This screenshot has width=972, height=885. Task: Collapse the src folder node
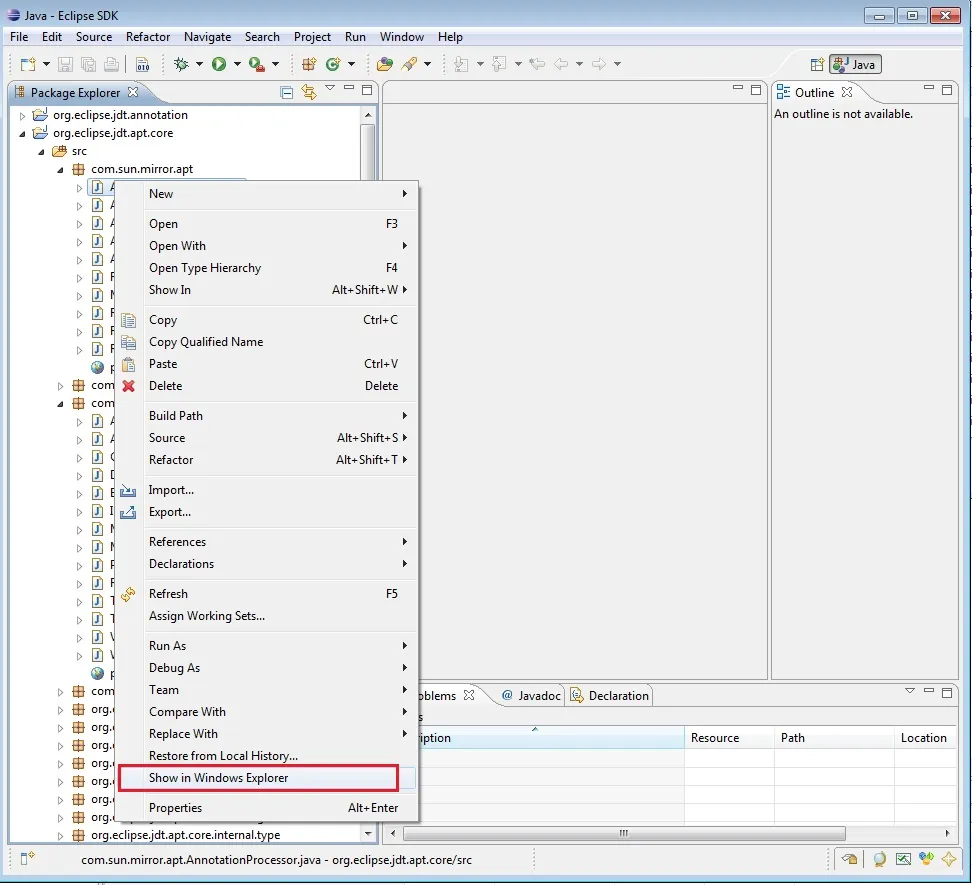[x=41, y=151]
